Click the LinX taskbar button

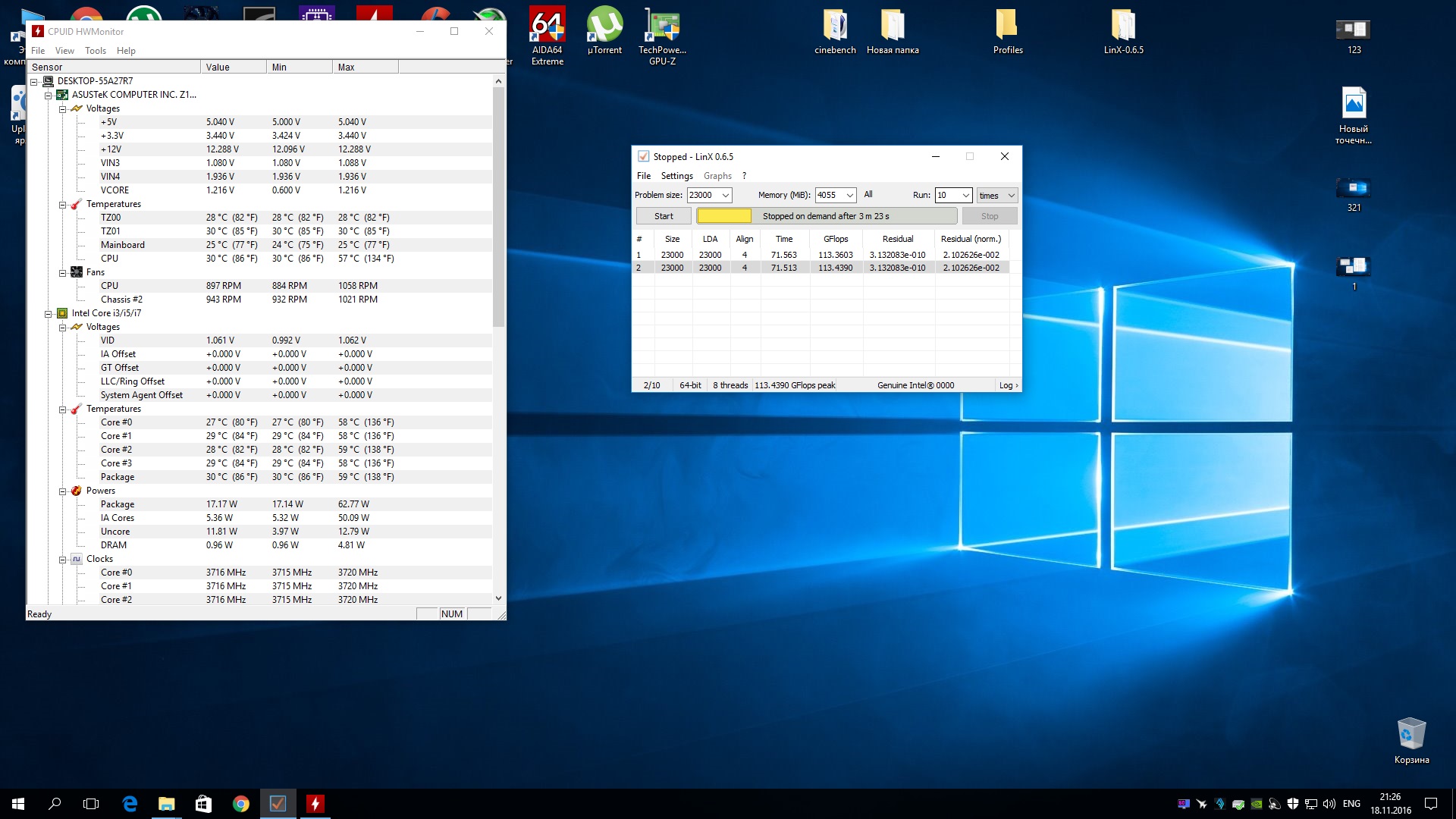point(278,804)
